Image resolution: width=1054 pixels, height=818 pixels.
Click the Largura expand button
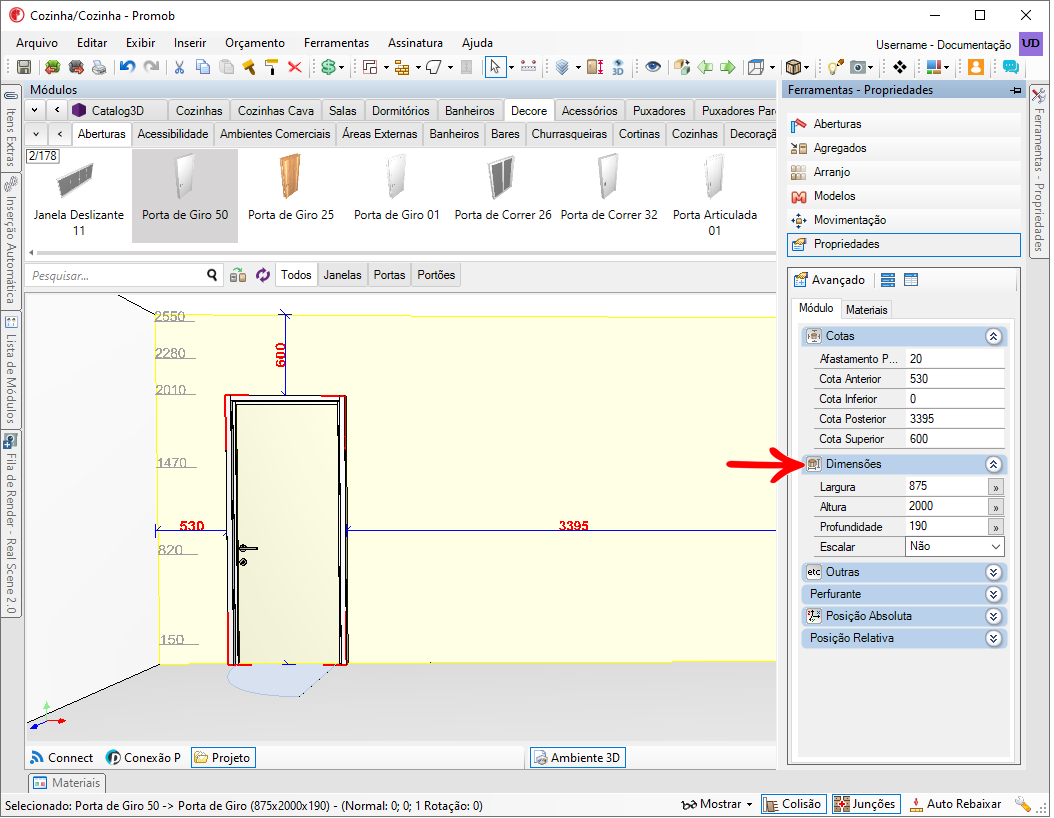[996, 487]
